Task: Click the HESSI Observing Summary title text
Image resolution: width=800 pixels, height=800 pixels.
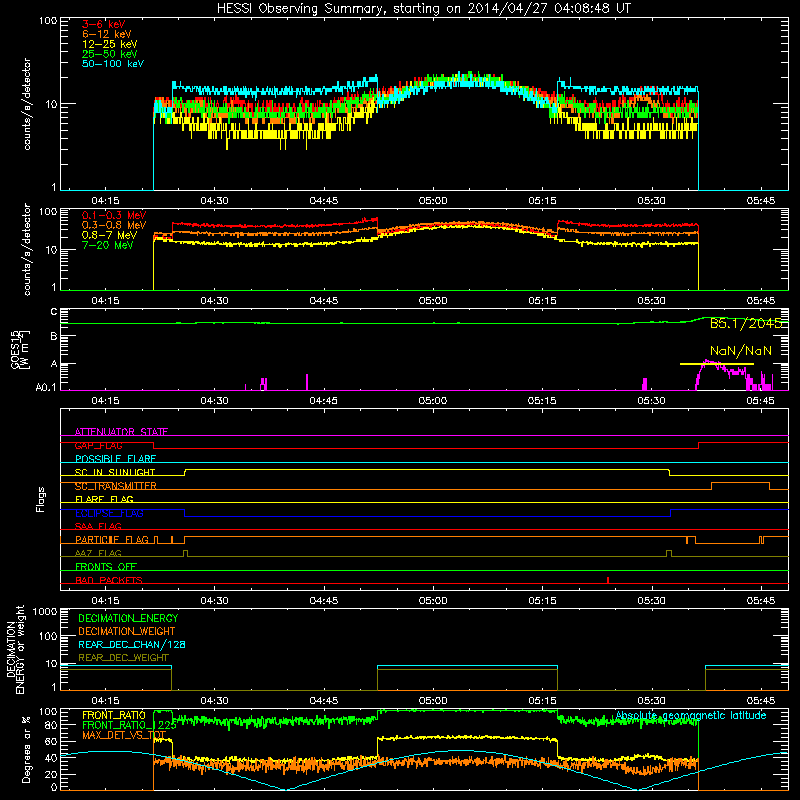Action: coord(423,8)
